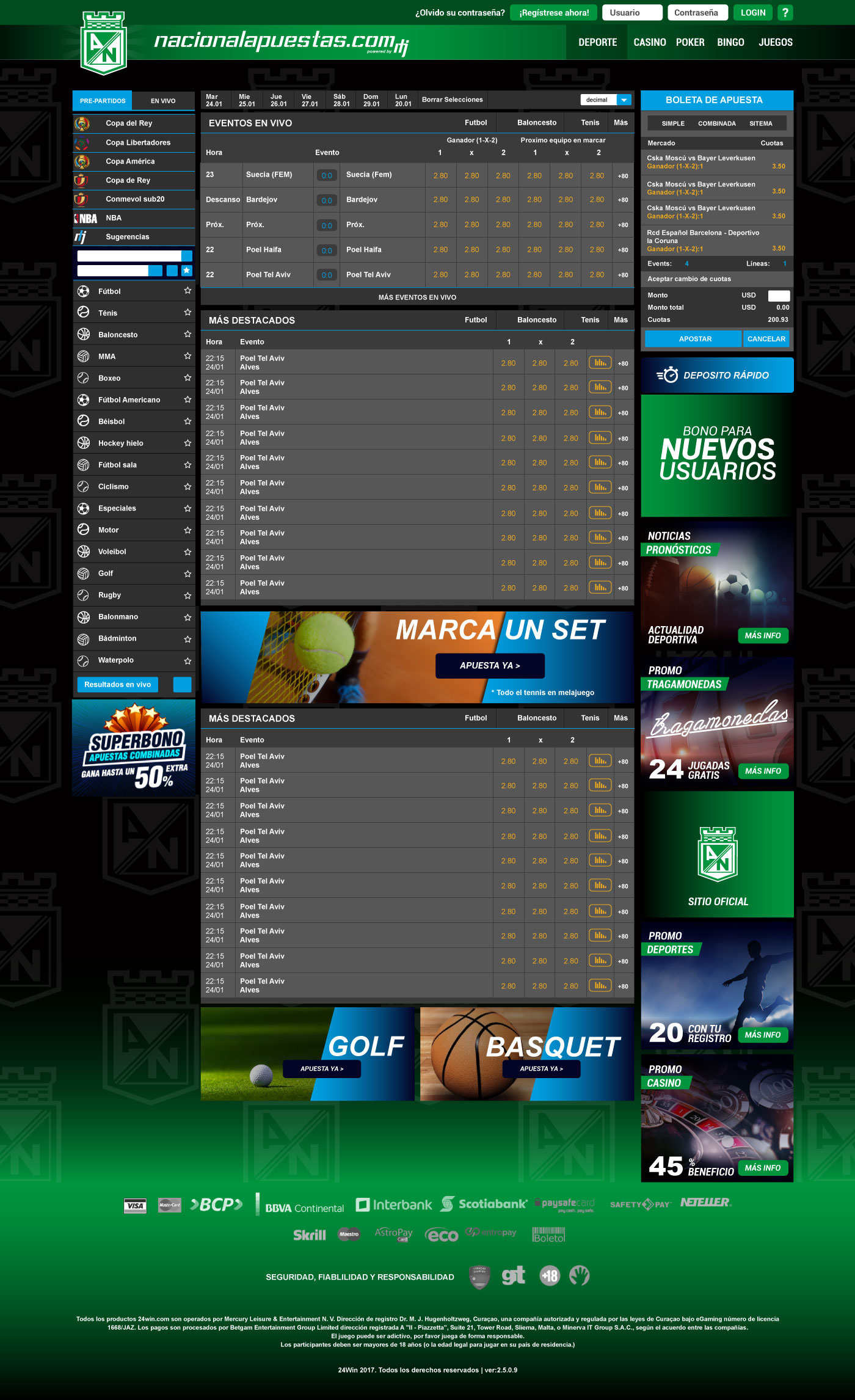
Task: Click the Golf sport icon
Action: coord(84,573)
